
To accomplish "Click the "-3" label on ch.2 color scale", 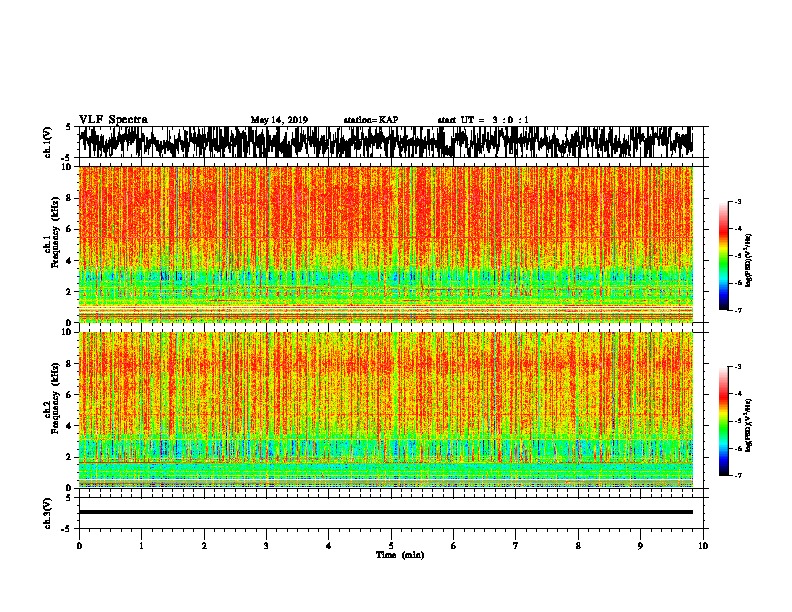I will [738, 367].
